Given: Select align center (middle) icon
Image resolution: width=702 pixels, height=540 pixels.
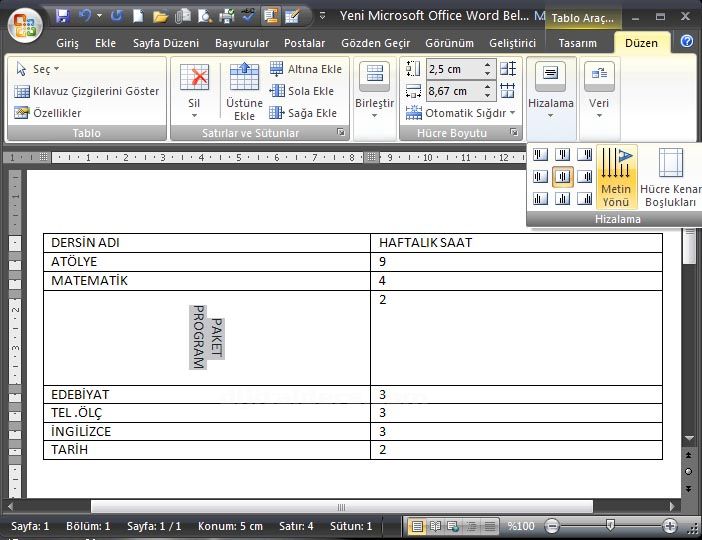Looking at the screenshot, I should pyautogui.click(x=562, y=176).
